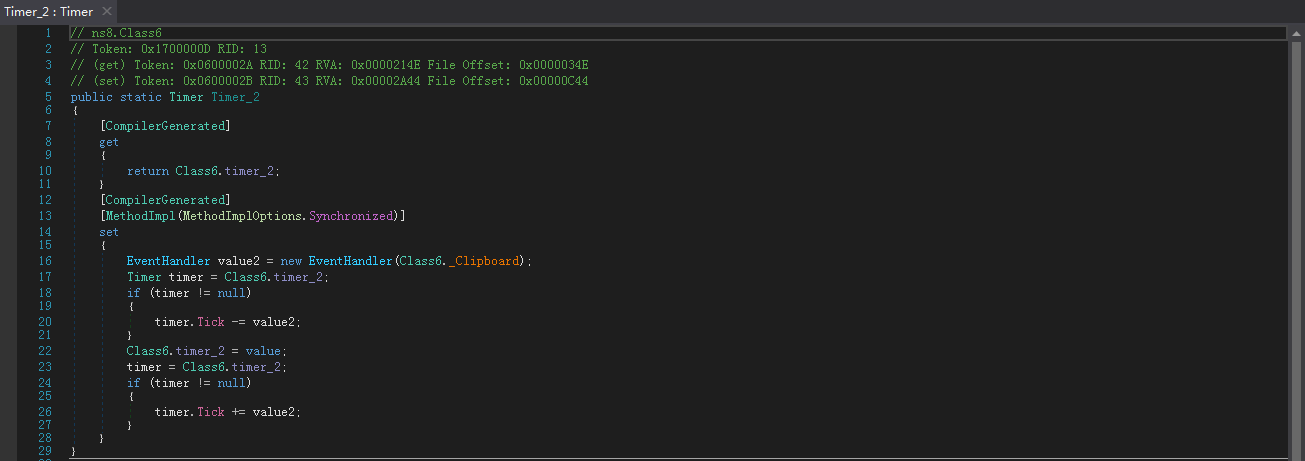Click timer_2 field in the return statement

250,171
